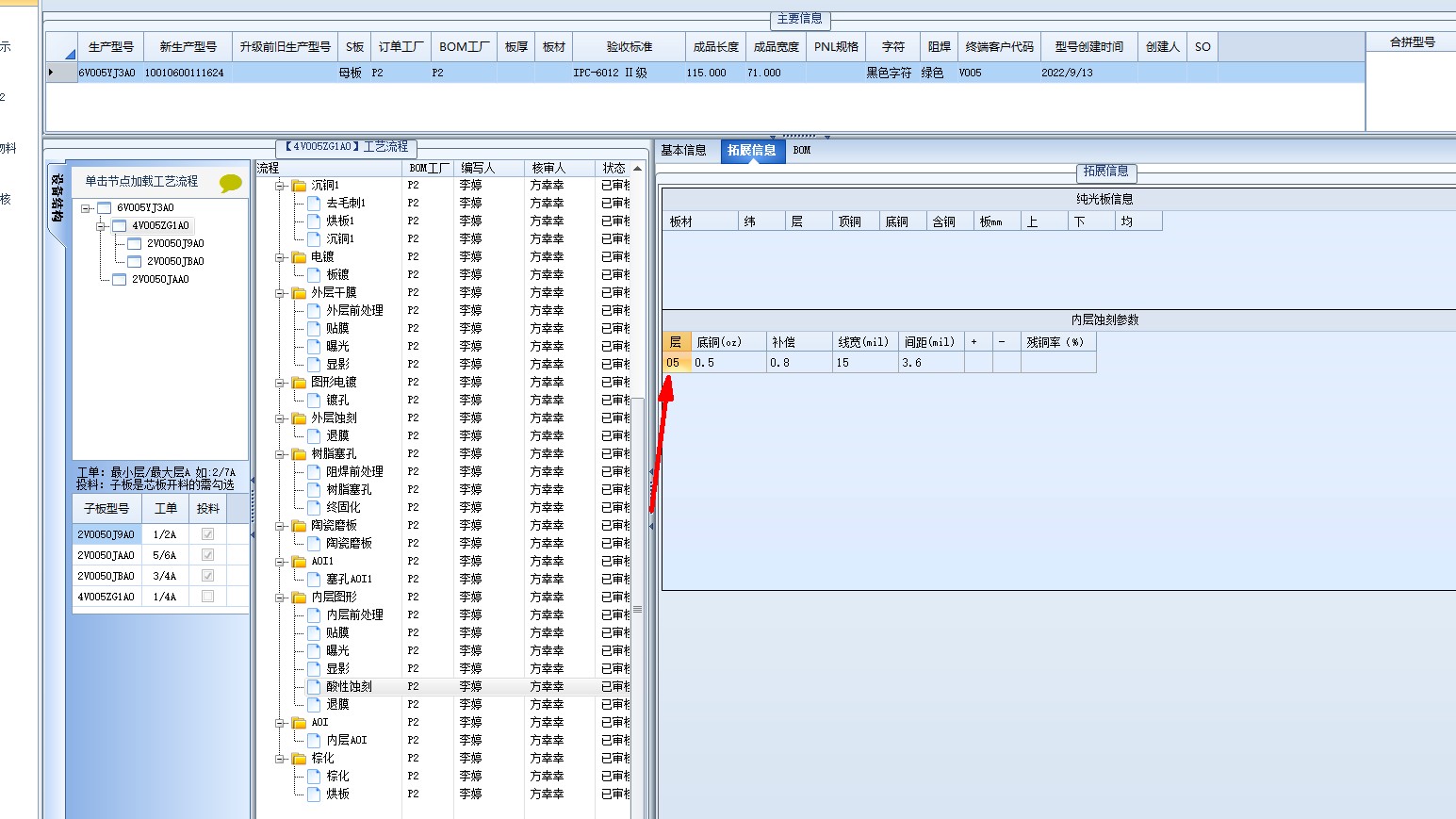Click the document icon of 去毛刺1 step

(314, 203)
